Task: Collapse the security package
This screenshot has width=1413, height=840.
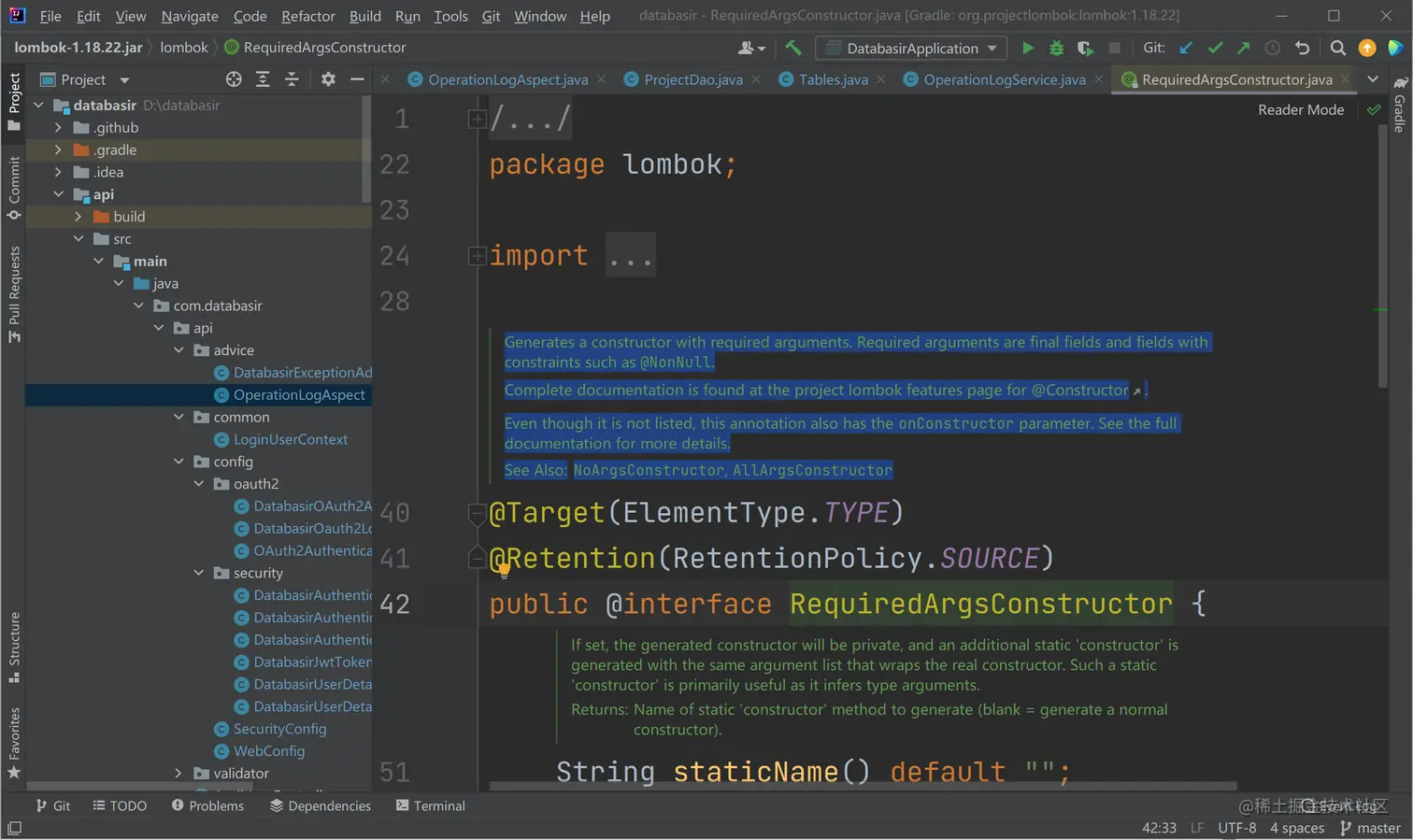Action: (199, 573)
